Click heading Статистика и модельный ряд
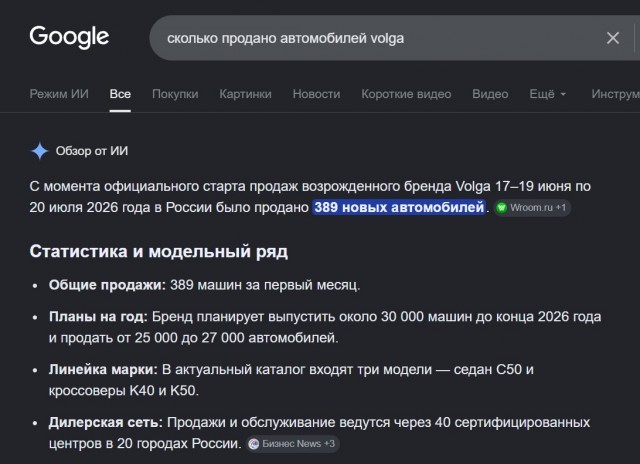This screenshot has width=640, height=464. coord(159,251)
